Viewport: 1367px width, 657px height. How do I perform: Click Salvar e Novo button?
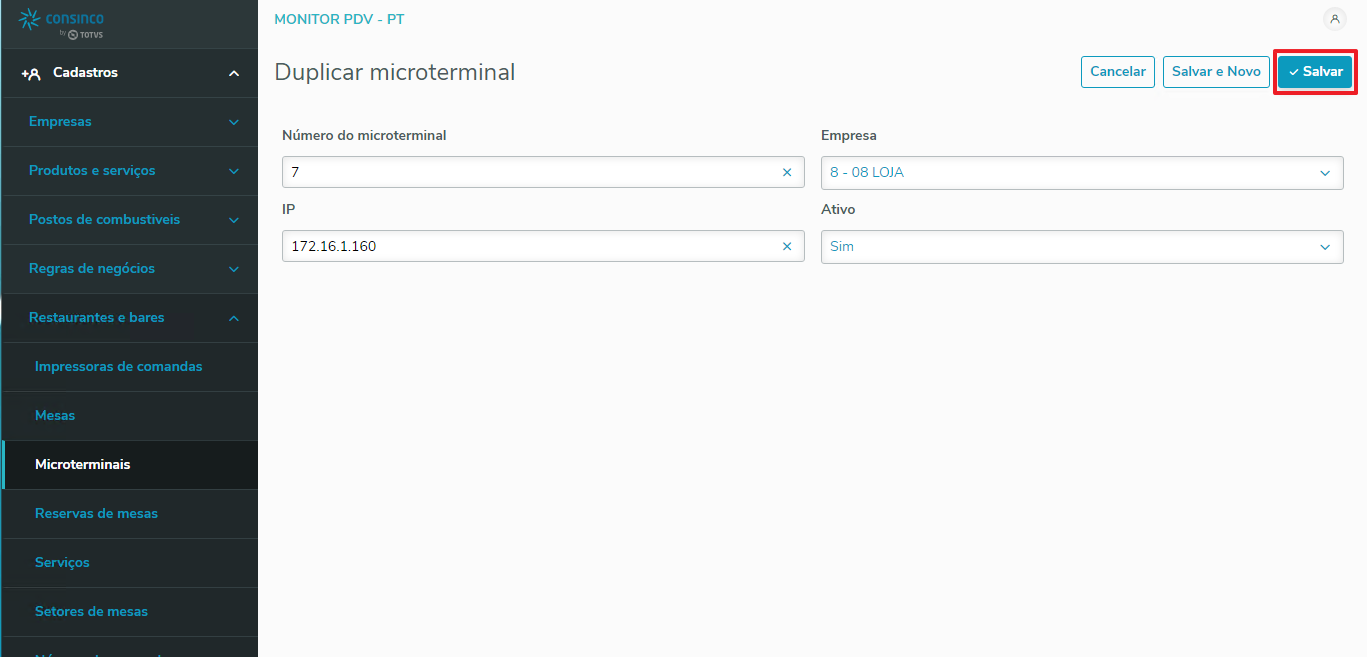tap(1215, 72)
